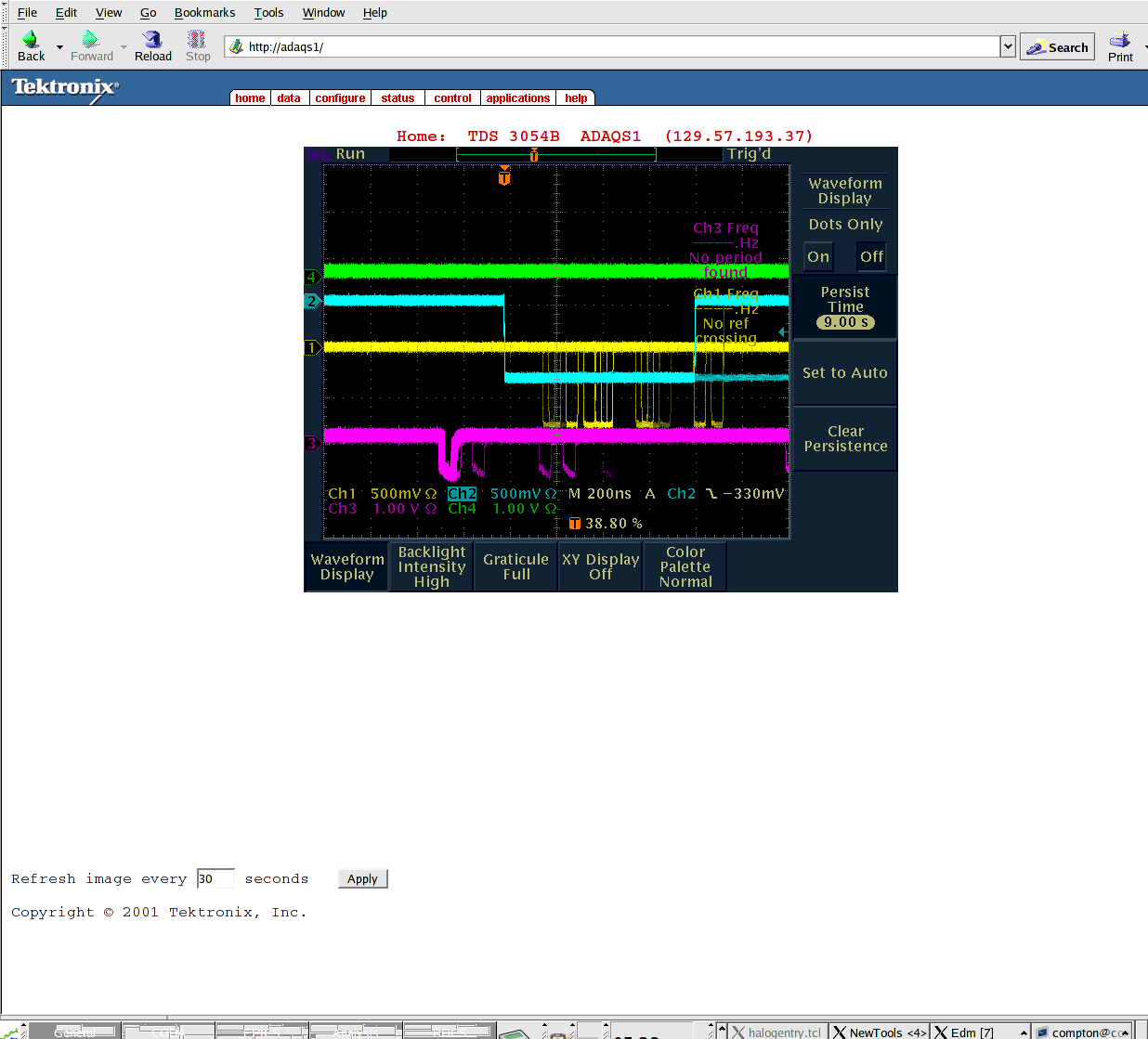Click the Persist Time 9.00 s button
This screenshot has height=1039, width=1148.
[845, 307]
